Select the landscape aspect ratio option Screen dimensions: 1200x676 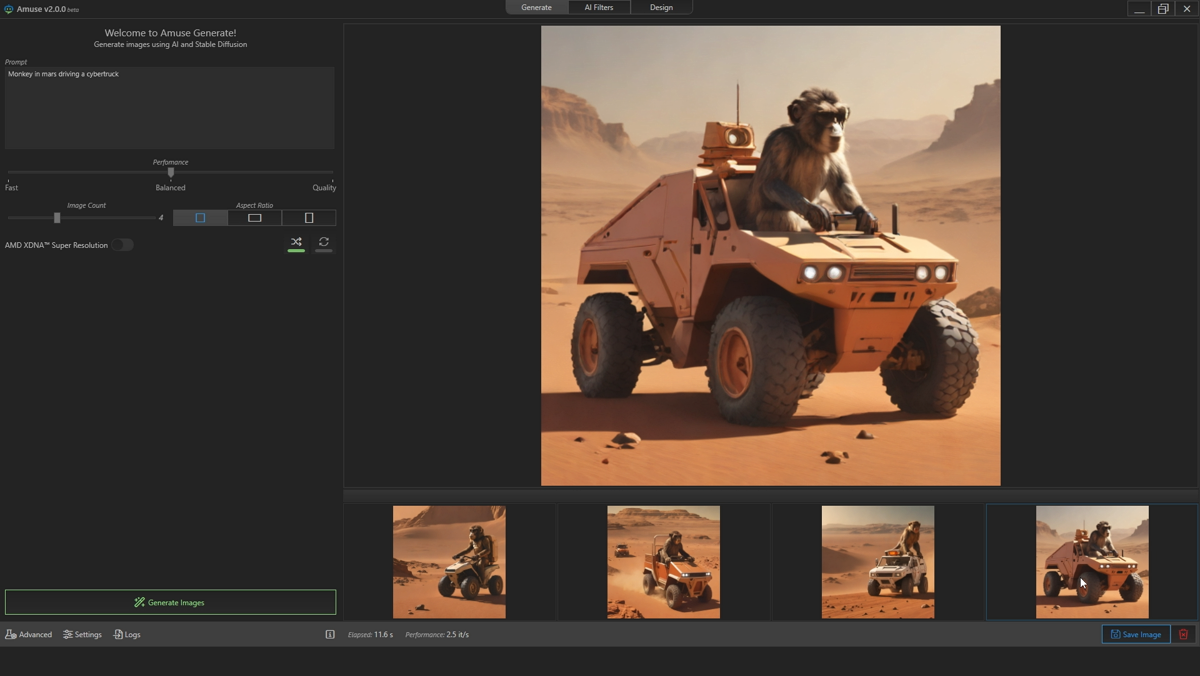(255, 218)
